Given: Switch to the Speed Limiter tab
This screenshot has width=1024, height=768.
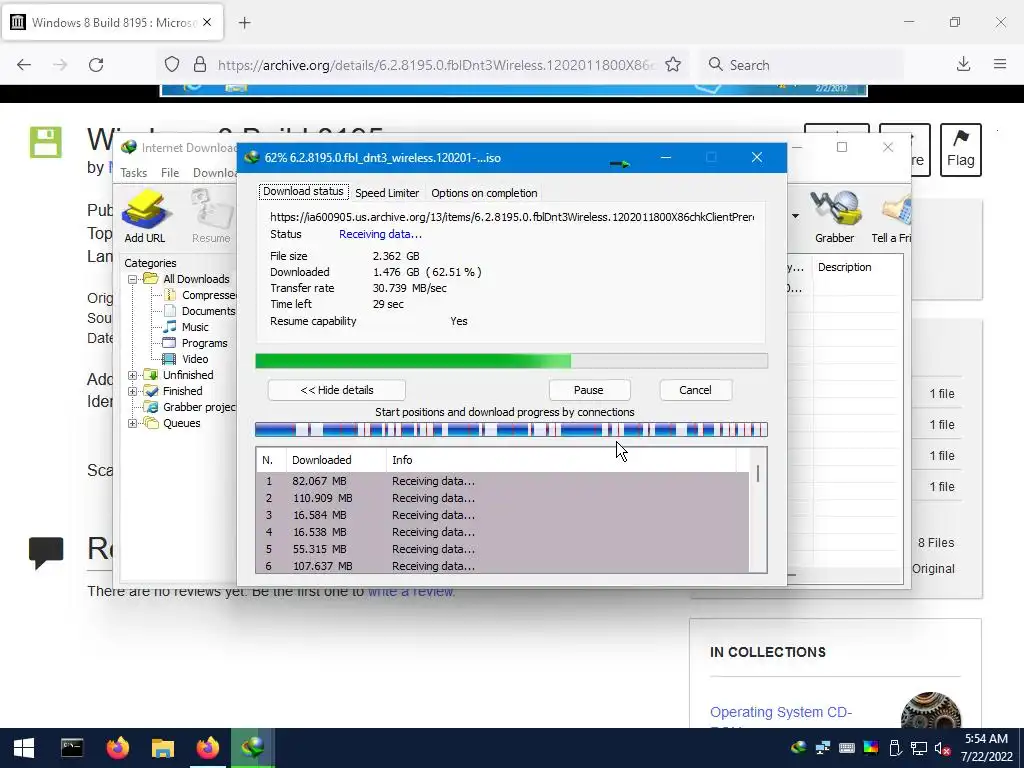Looking at the screenshot, I should pos(387,193).
